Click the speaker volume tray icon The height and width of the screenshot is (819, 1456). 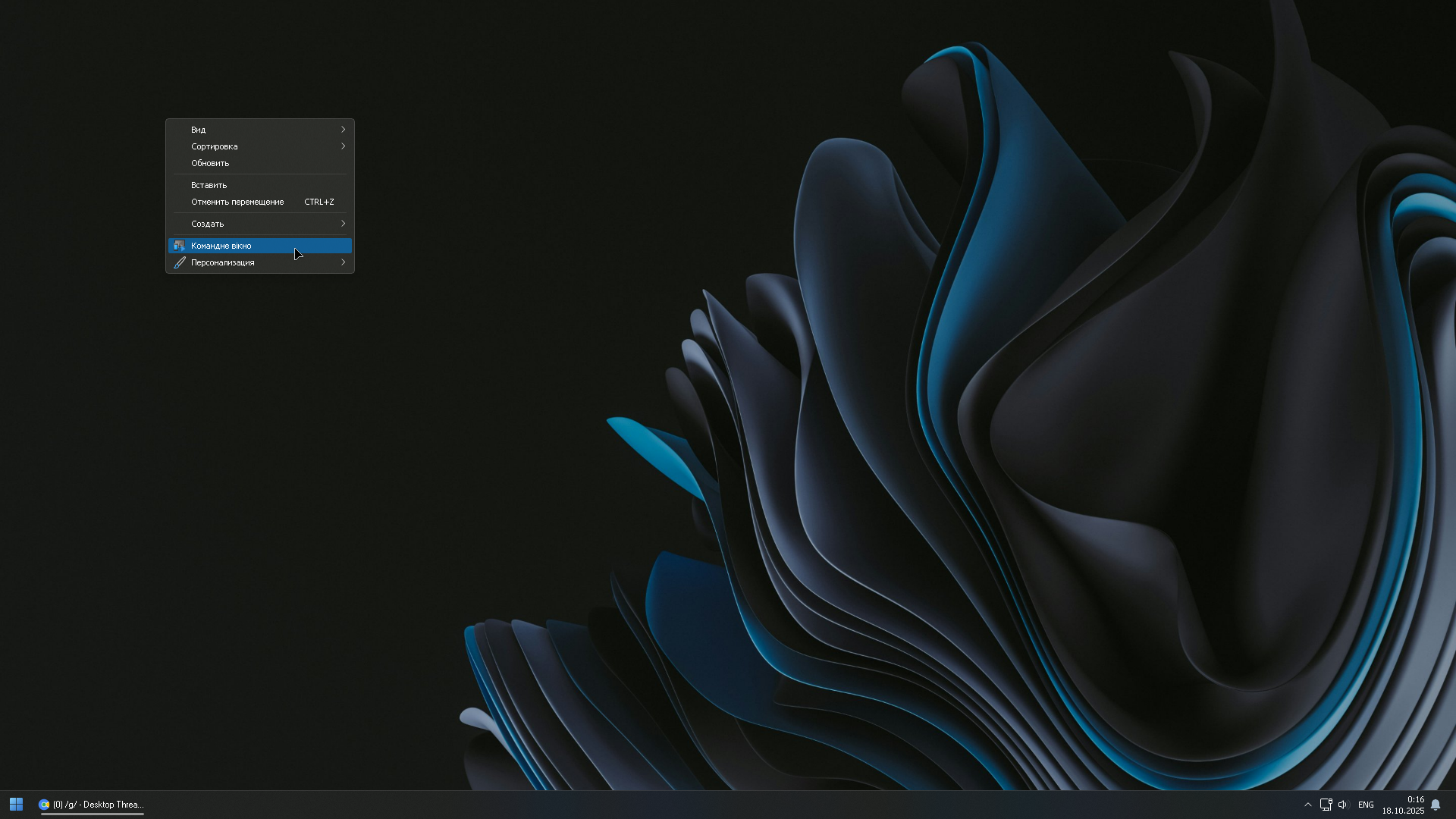(1342, 805)
